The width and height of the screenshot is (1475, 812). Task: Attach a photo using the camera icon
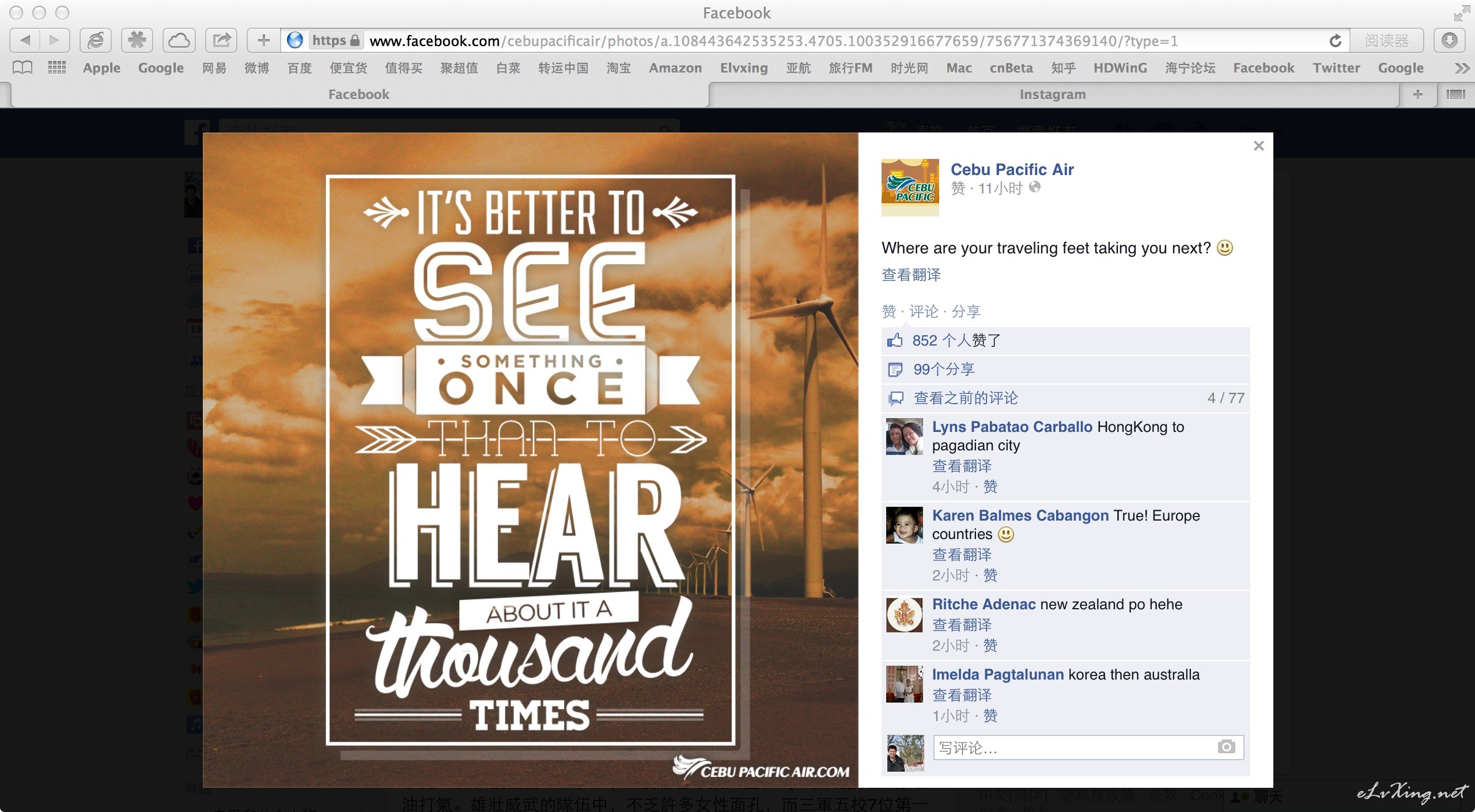pyautogui.click(x=1226, y=747)
